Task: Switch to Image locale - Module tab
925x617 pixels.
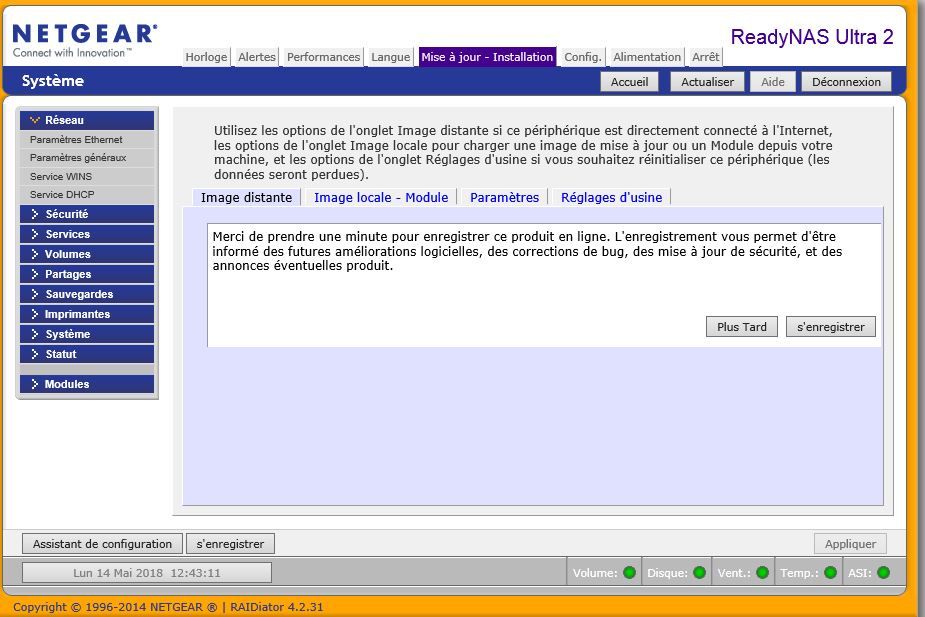Action: 381,197
